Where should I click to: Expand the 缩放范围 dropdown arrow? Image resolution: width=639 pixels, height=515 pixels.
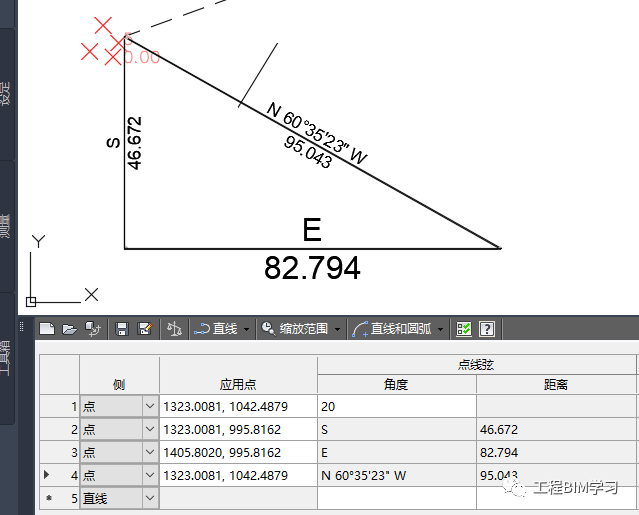[337, 329]
